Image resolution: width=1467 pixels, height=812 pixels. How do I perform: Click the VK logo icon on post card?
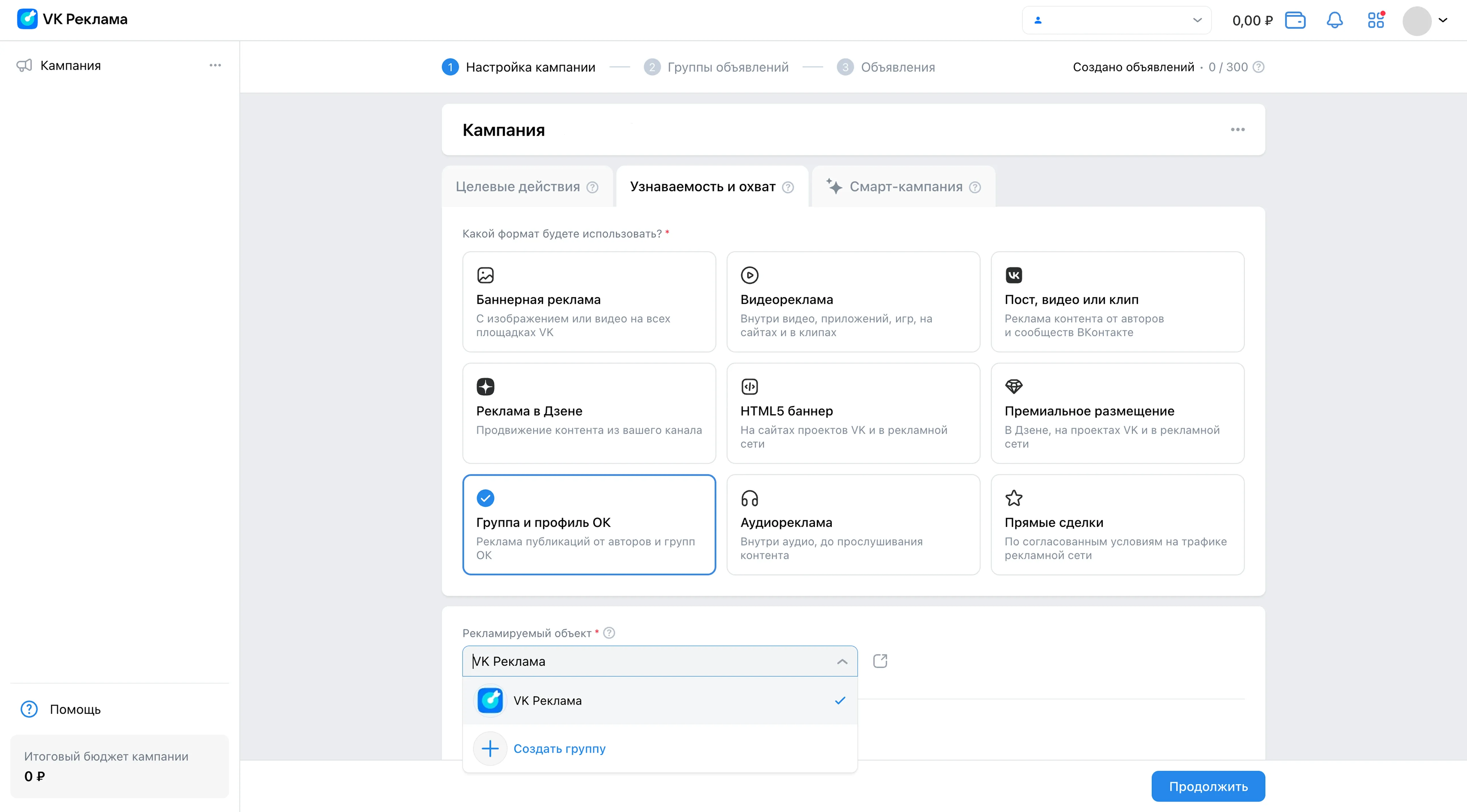click(1014, 276)
